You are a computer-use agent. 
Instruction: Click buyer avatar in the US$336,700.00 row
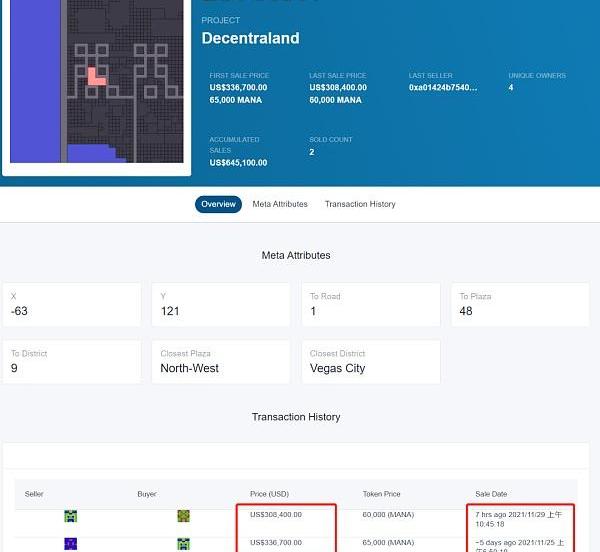[184, 544]
